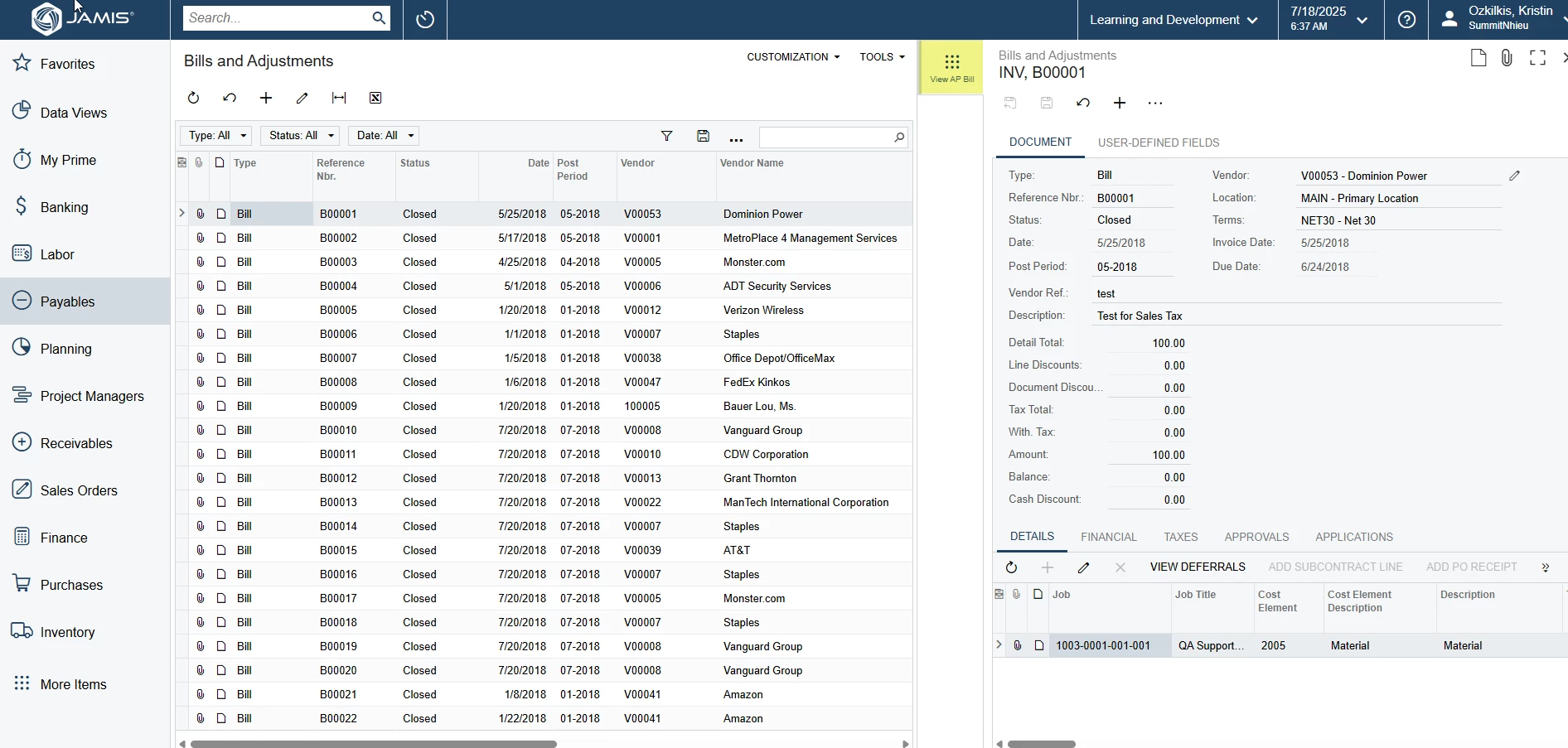The image size is (1568, 748).
Task: Refresh the Details grid lines
Action: pos(1011,567)
